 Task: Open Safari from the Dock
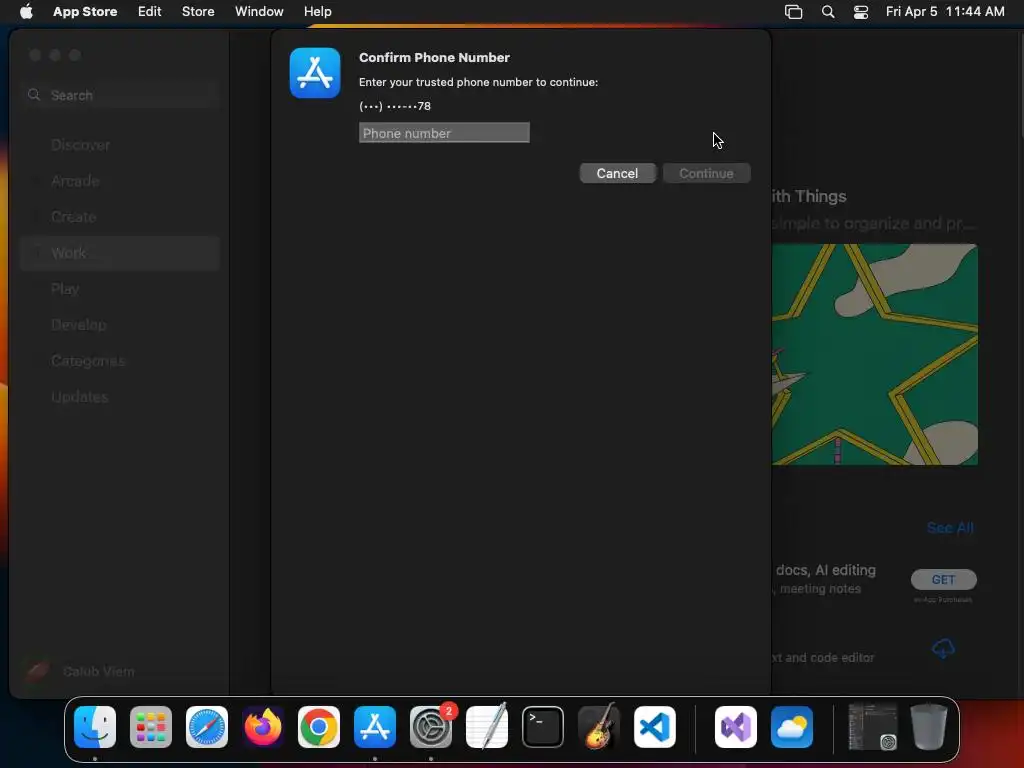coord(207,727)
